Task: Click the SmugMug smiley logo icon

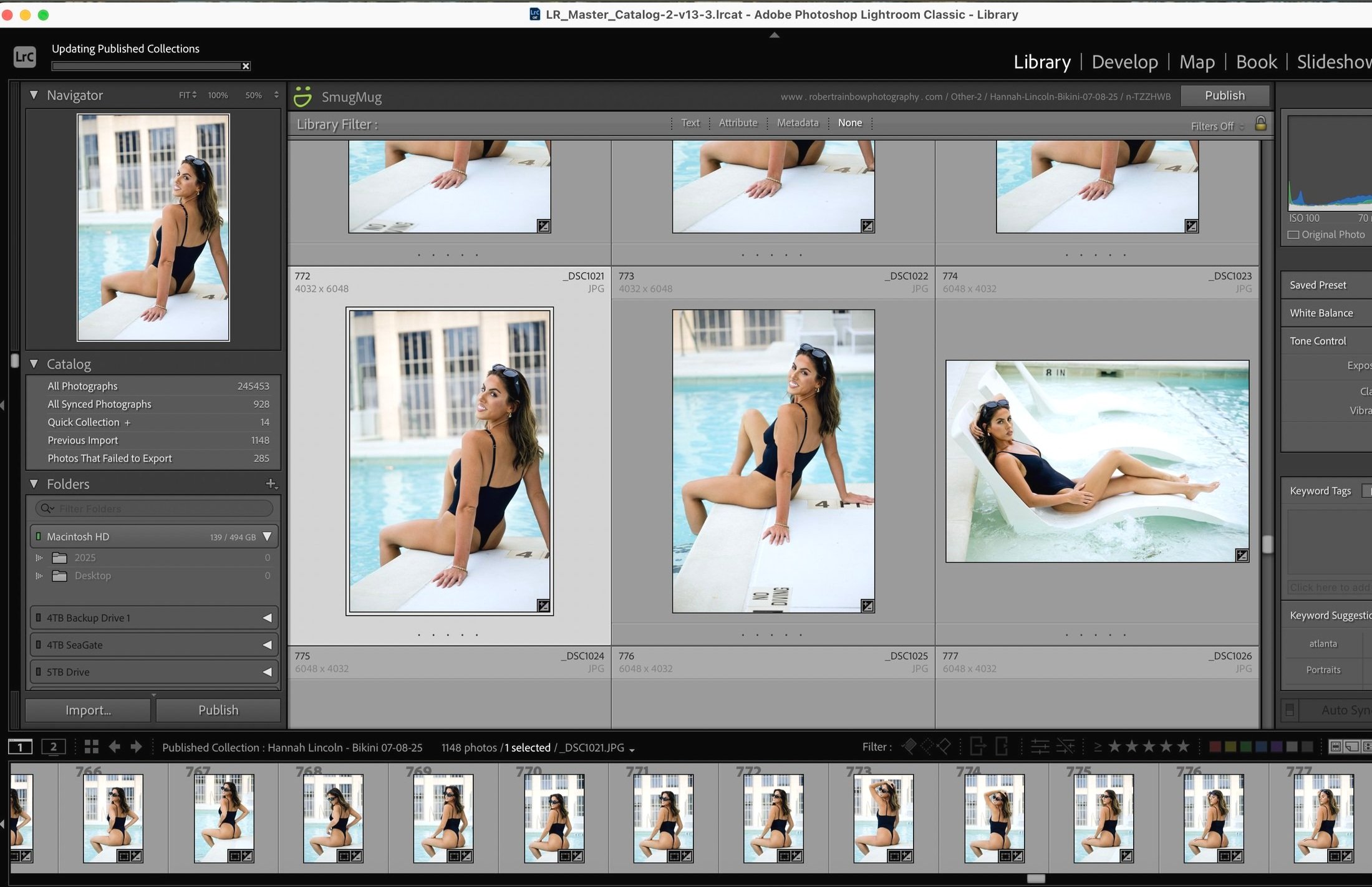Action: (302, 97)
